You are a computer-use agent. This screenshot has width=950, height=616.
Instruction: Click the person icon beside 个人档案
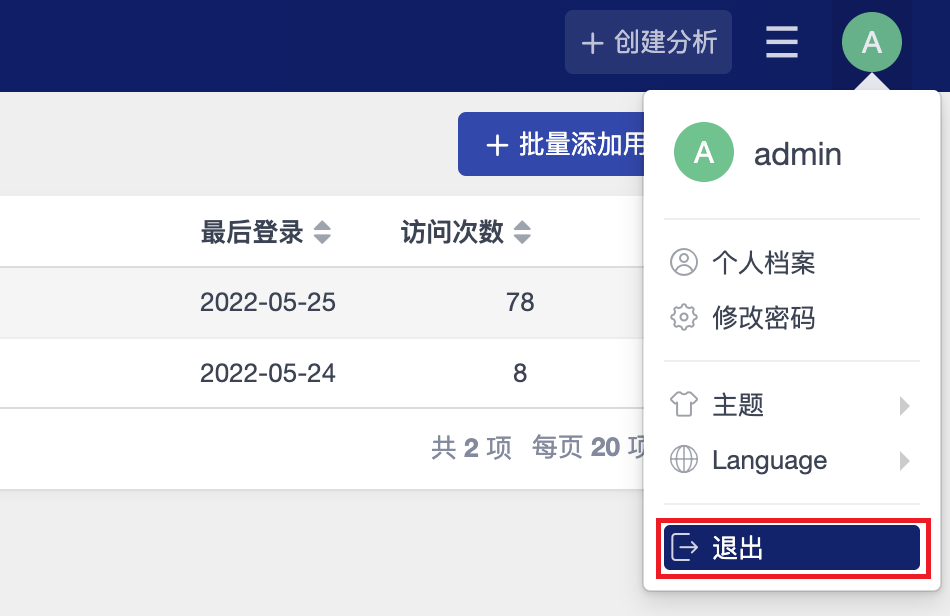tap(683, 263)
